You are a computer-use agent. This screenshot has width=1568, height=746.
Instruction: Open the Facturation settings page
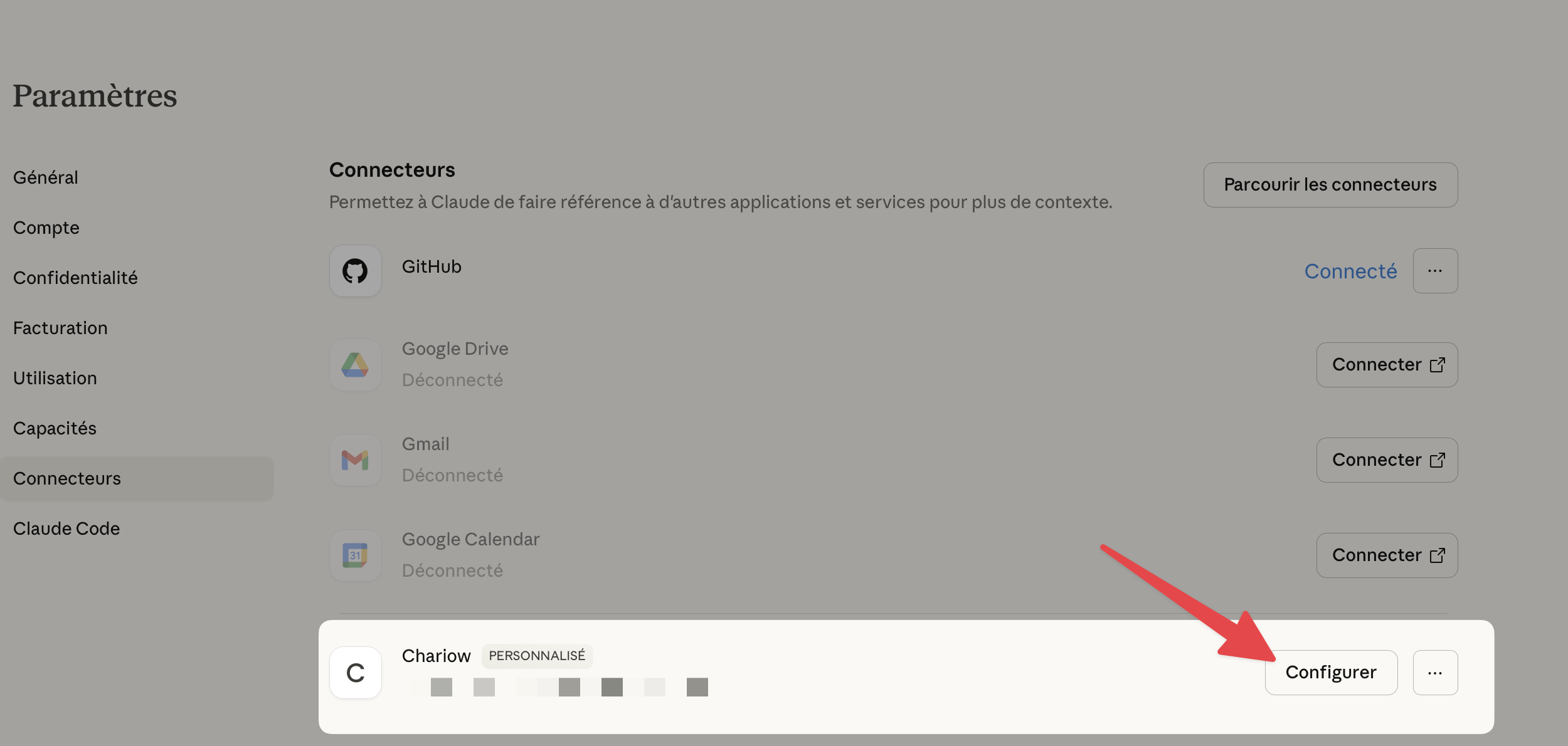pos(60,328)
